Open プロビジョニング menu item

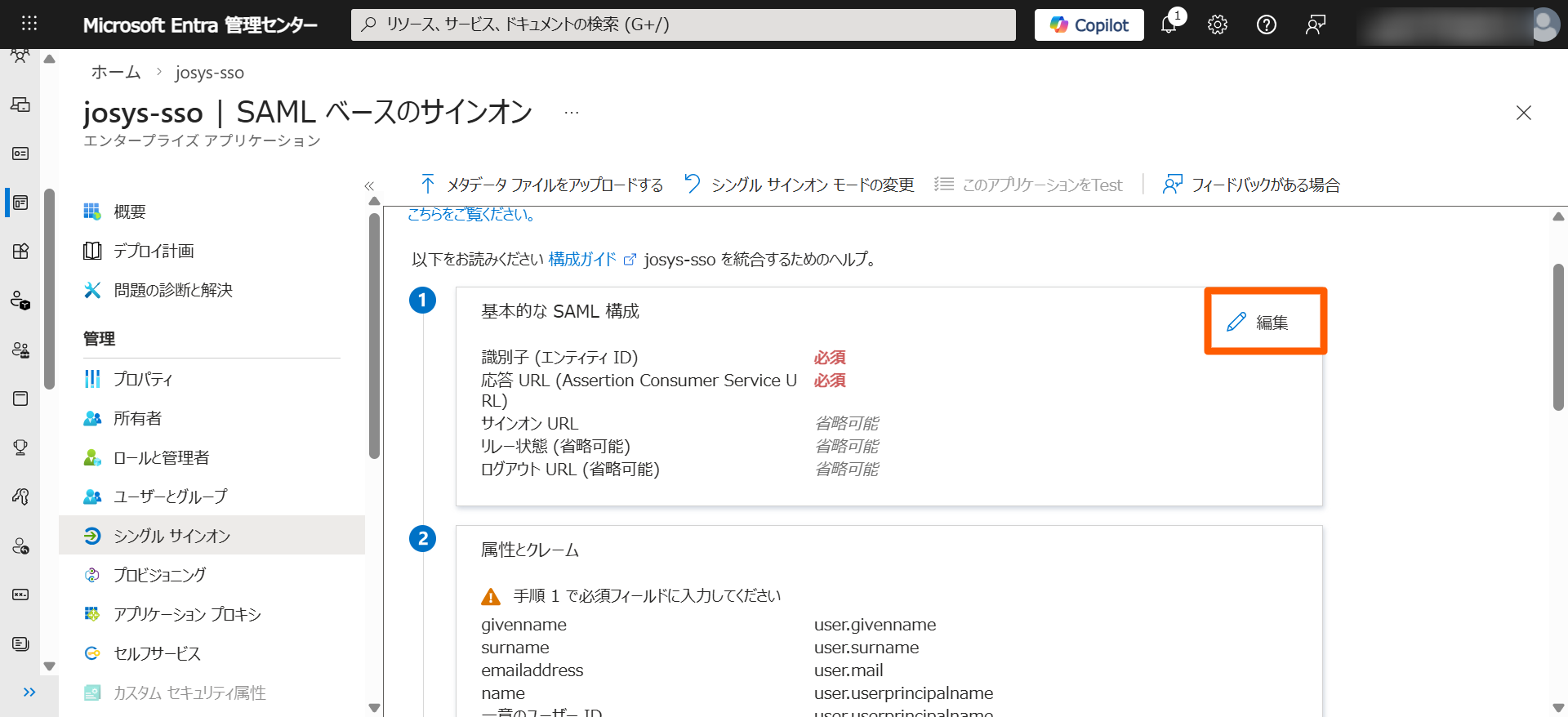click(159, 575)
